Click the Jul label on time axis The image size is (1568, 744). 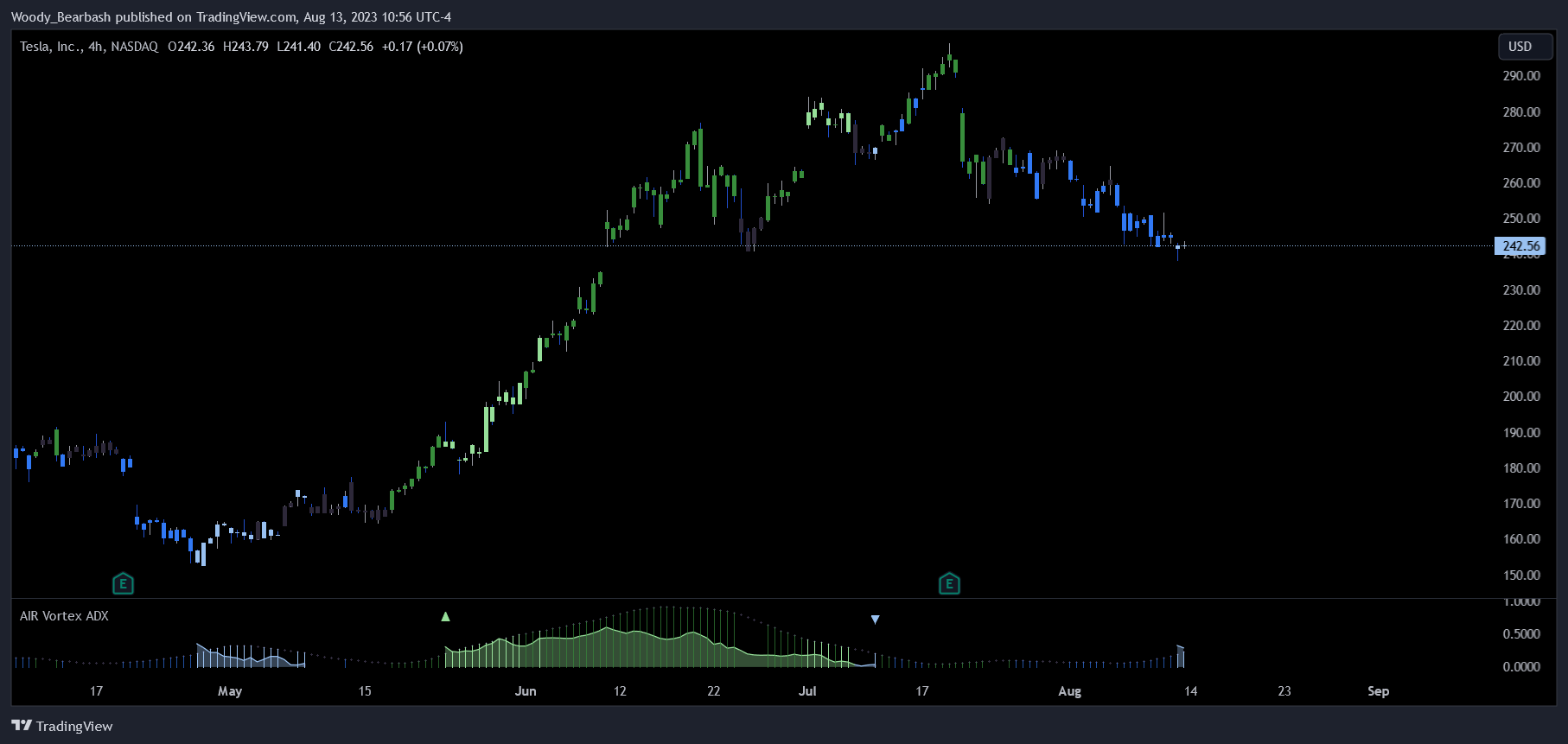point(807,691)
